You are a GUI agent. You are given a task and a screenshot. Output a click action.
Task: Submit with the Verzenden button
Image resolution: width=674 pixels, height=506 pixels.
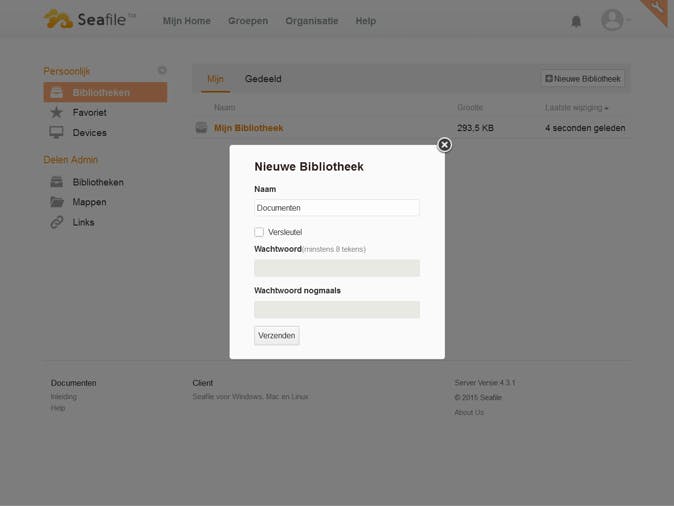click(276, 335)
